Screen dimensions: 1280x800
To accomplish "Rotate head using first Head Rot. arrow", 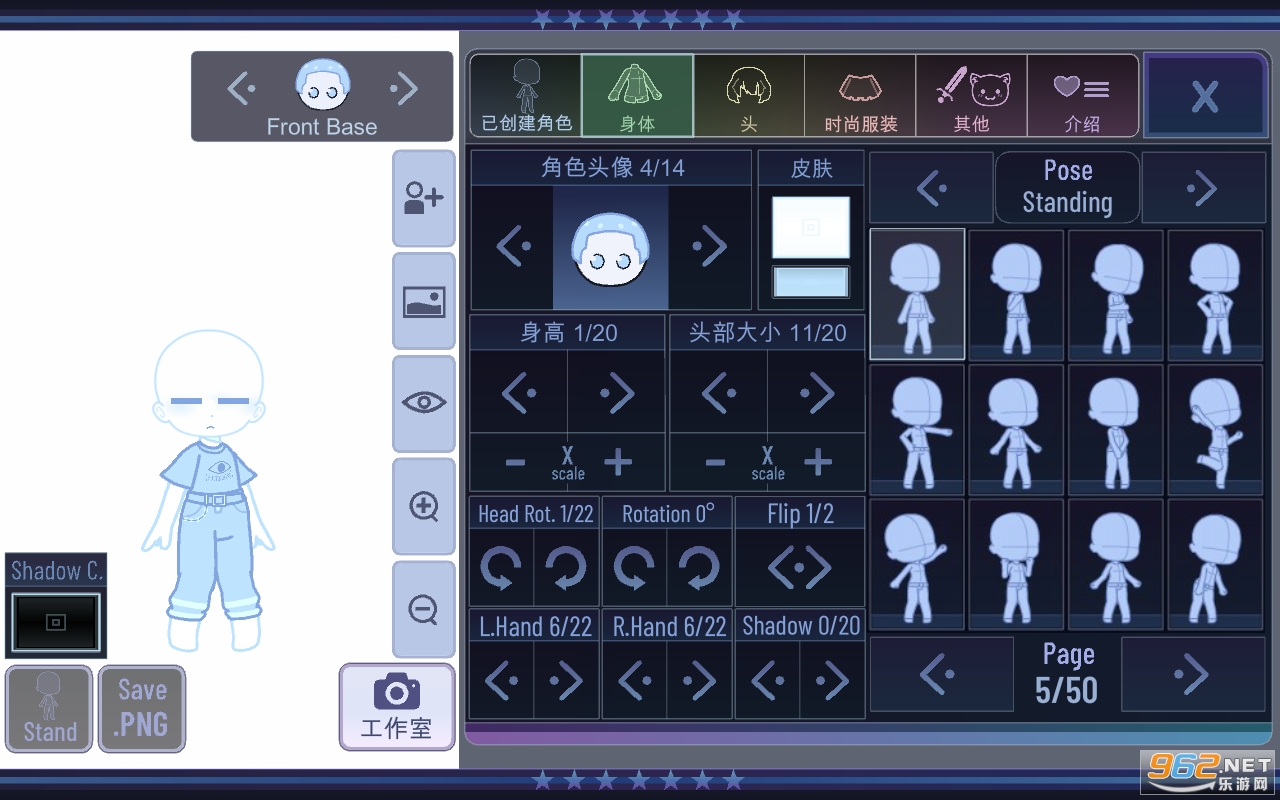I will point(501,568).
